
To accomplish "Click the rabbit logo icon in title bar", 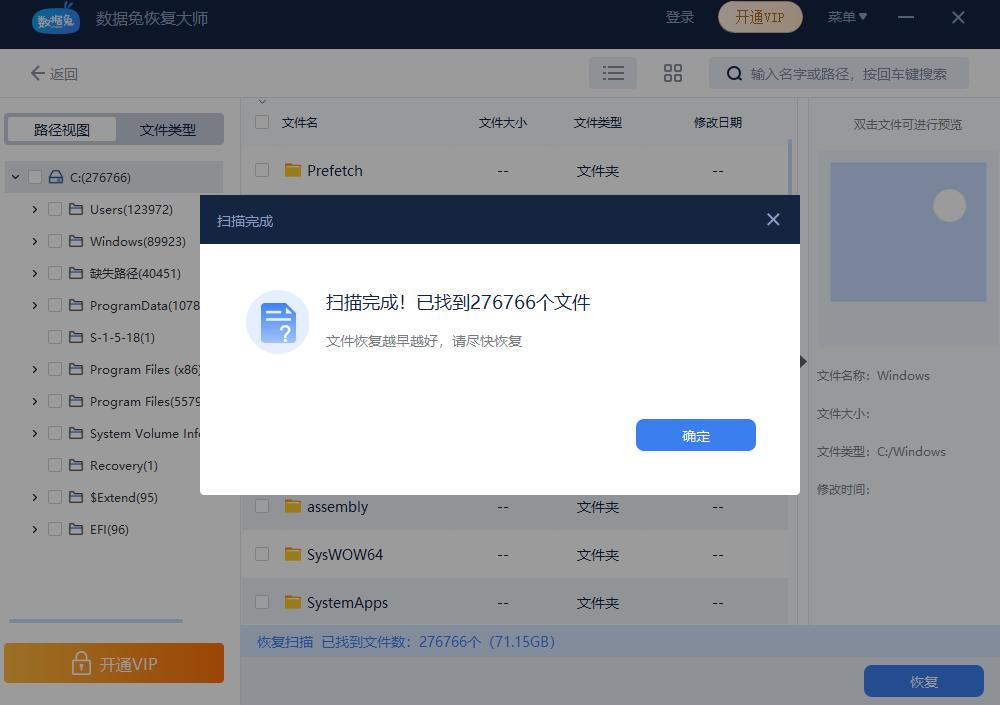I will (x=55, y=20).
